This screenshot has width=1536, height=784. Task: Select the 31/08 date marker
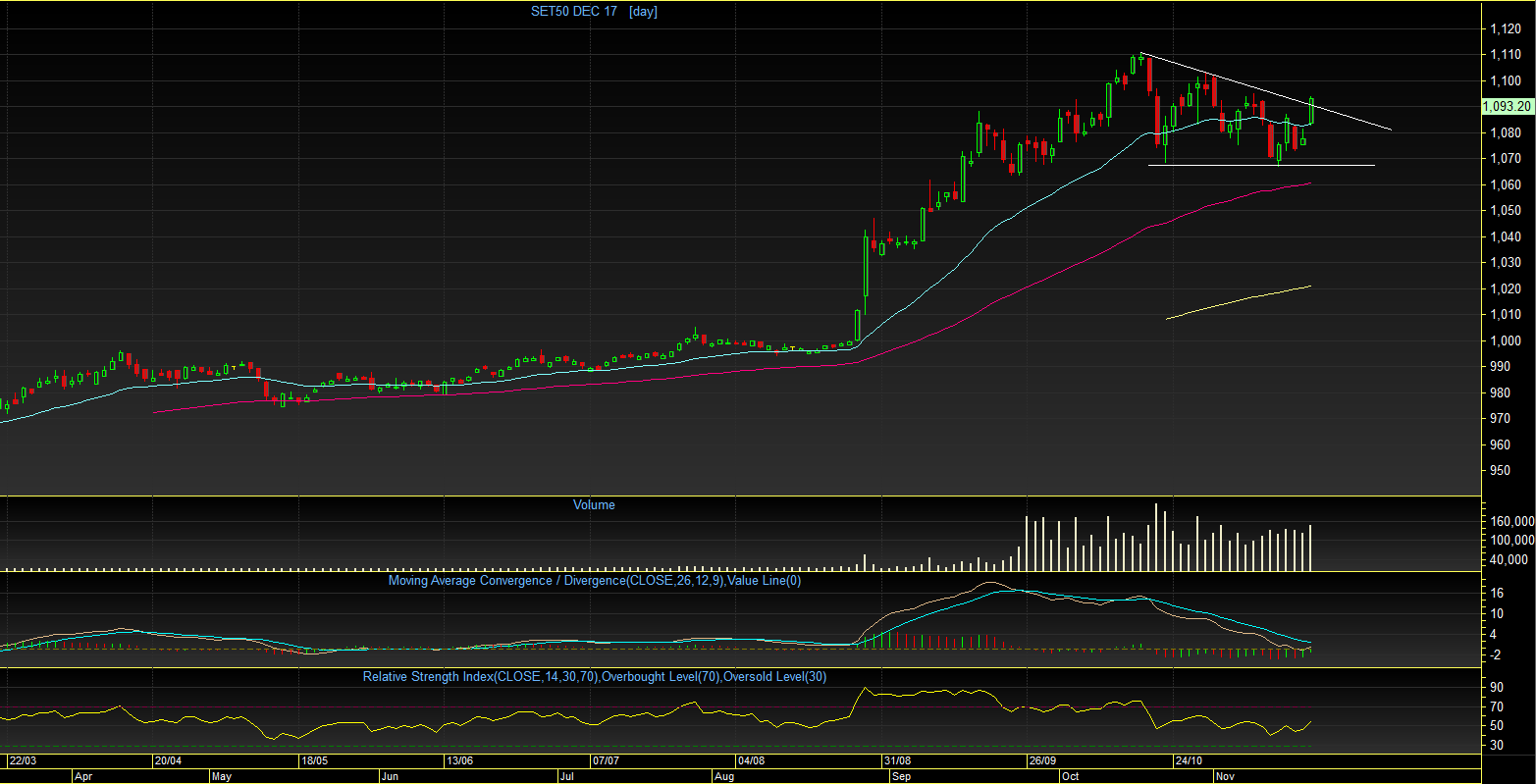pyautogui.click(x=897, y=760)
